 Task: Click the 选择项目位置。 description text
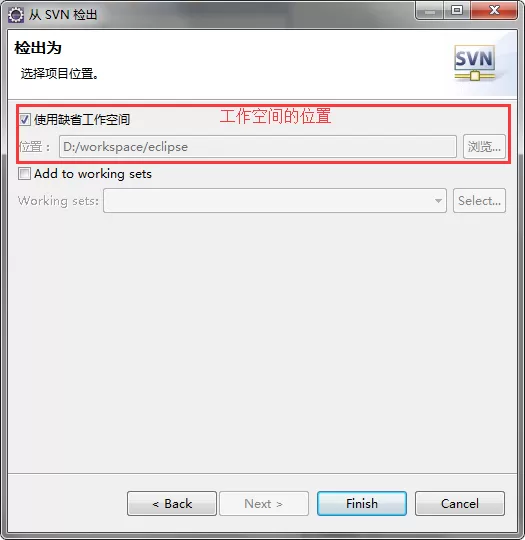[x=60, y=74]
